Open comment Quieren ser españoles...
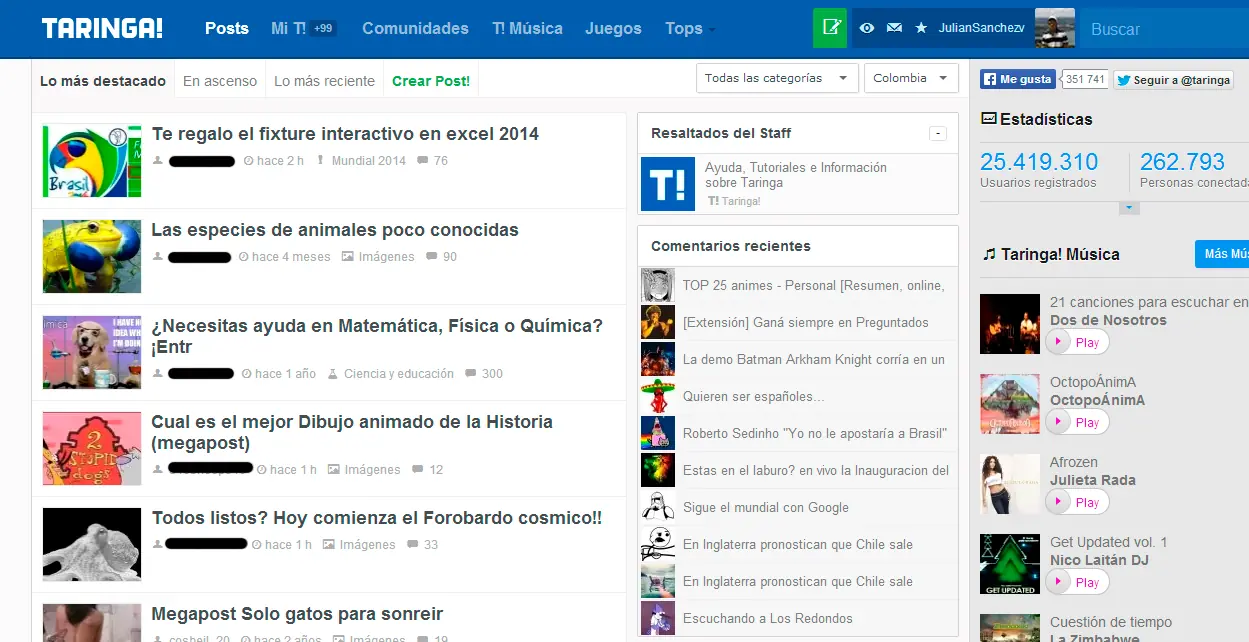 pyautogui.click(x=754, y=396)
